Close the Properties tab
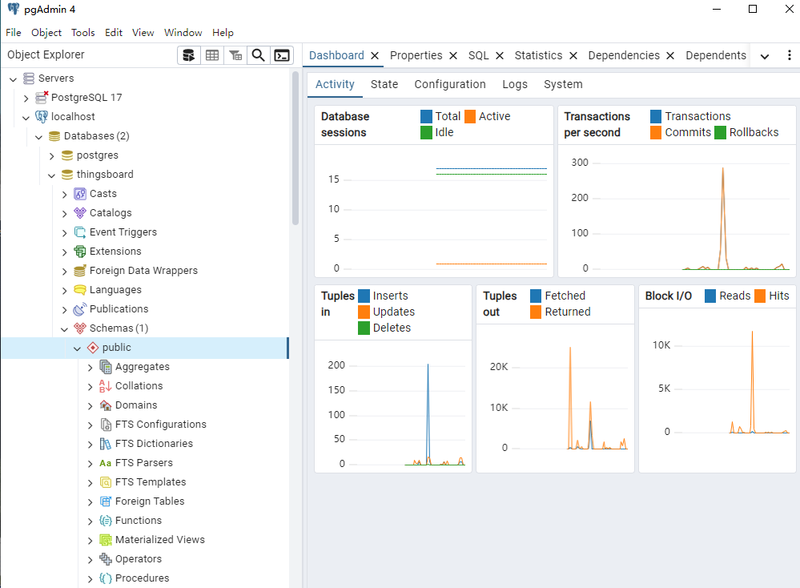 point(453,56)
